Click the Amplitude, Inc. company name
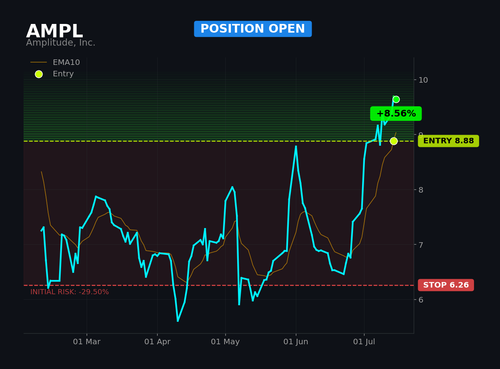500x369 pixels. point(61,43)
